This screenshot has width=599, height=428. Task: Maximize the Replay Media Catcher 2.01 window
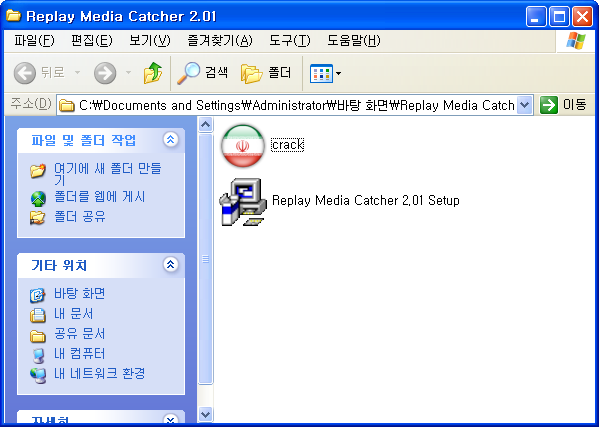tap(559, 17)
